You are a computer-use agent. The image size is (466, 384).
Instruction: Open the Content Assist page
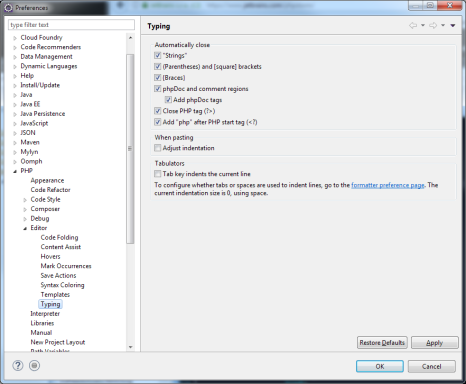tap(61, 247)
